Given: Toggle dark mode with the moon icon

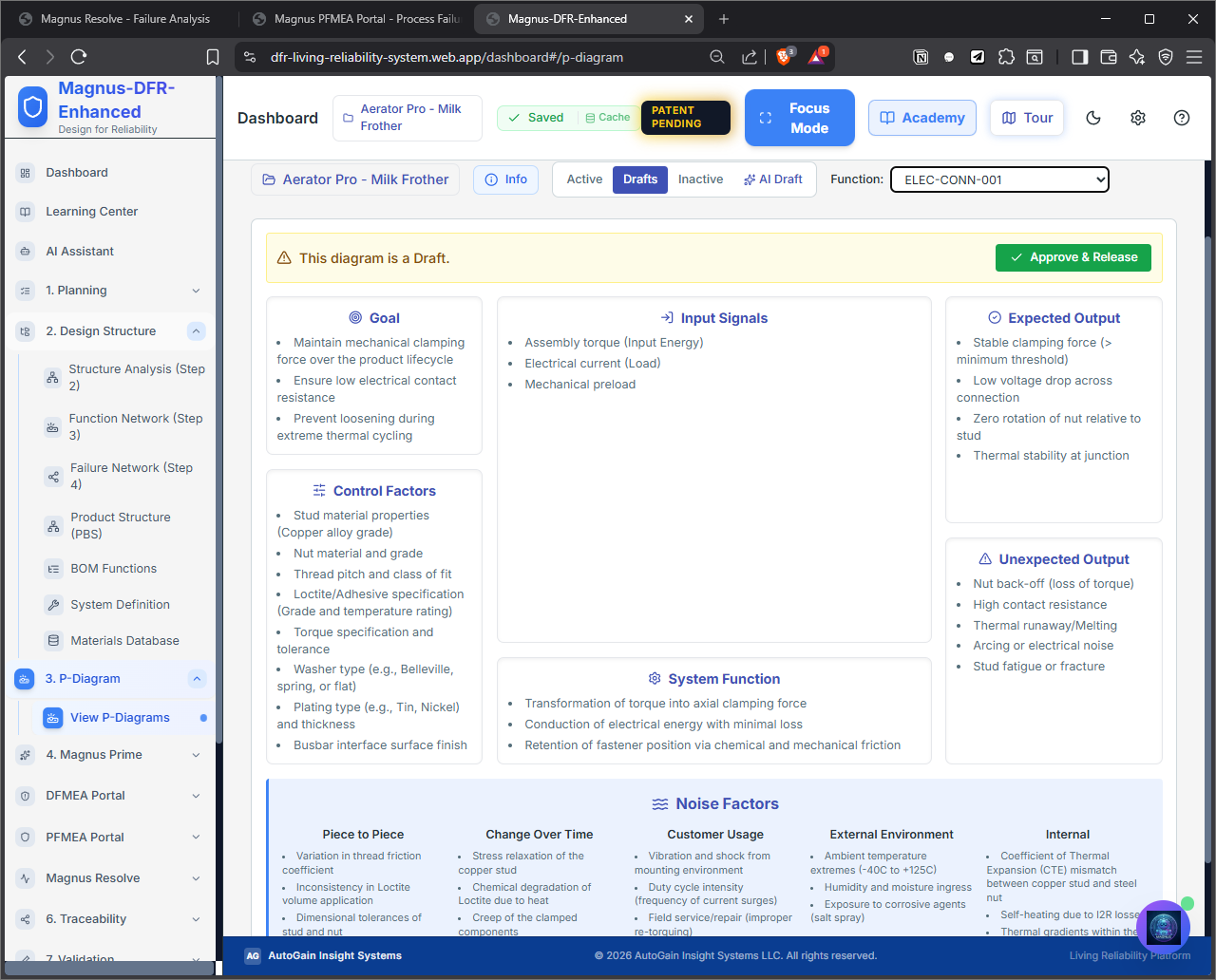Looking at the screenshot, I should pos(1093,118).
